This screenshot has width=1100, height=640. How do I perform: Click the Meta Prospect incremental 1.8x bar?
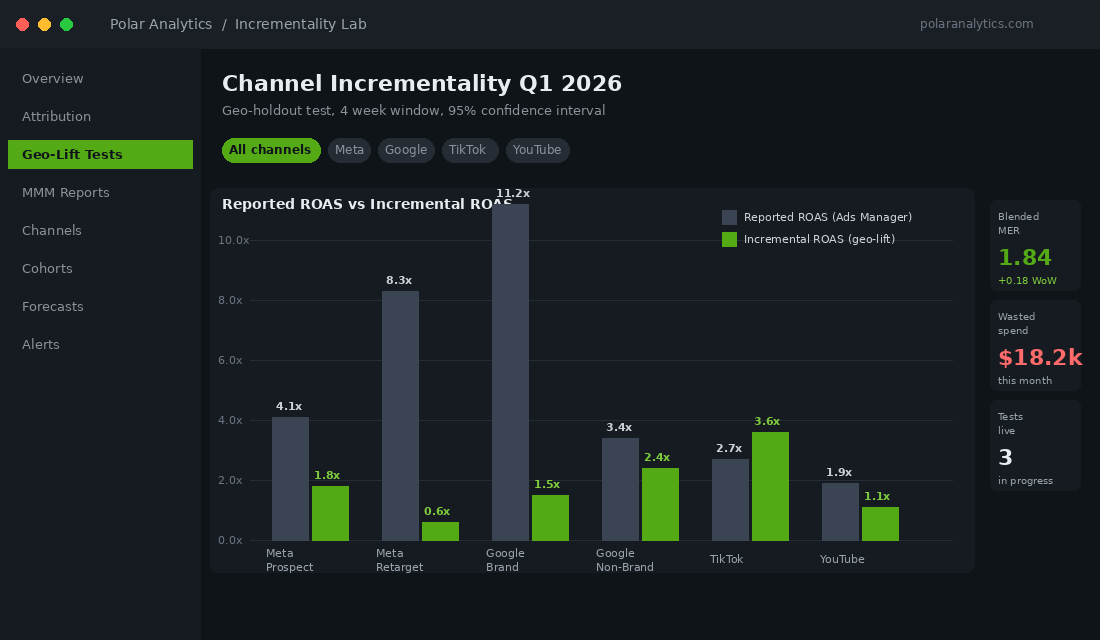(330, 514)
